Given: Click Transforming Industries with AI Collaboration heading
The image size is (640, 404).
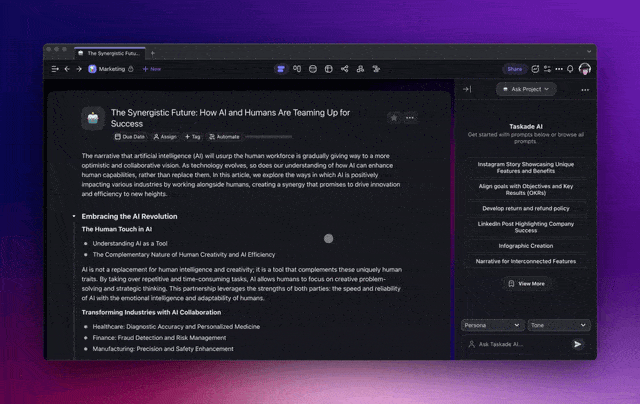Looking at the screenshot, I should (x=151, y=313).
